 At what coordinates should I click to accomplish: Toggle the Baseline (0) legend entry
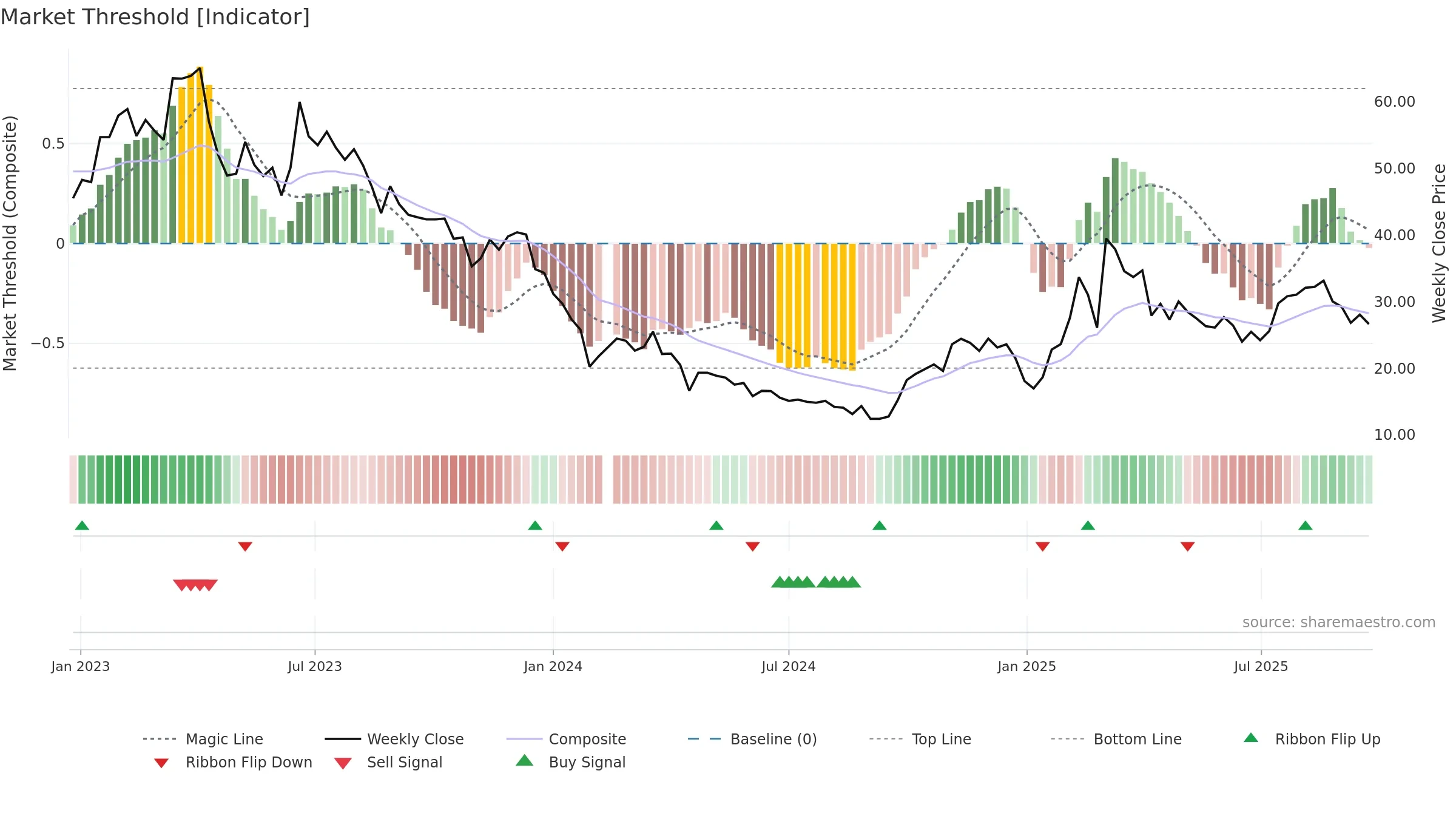[752, 739]
